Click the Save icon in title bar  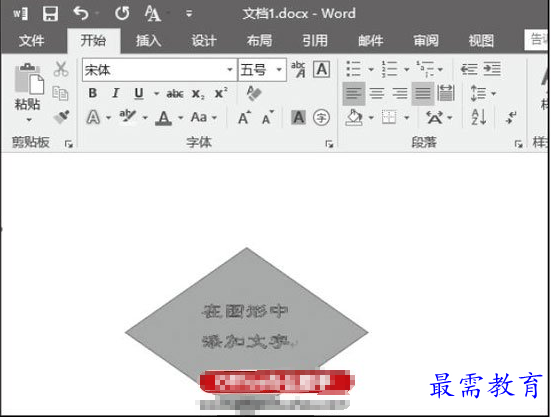pyautogui.click(x=50, y=14)
